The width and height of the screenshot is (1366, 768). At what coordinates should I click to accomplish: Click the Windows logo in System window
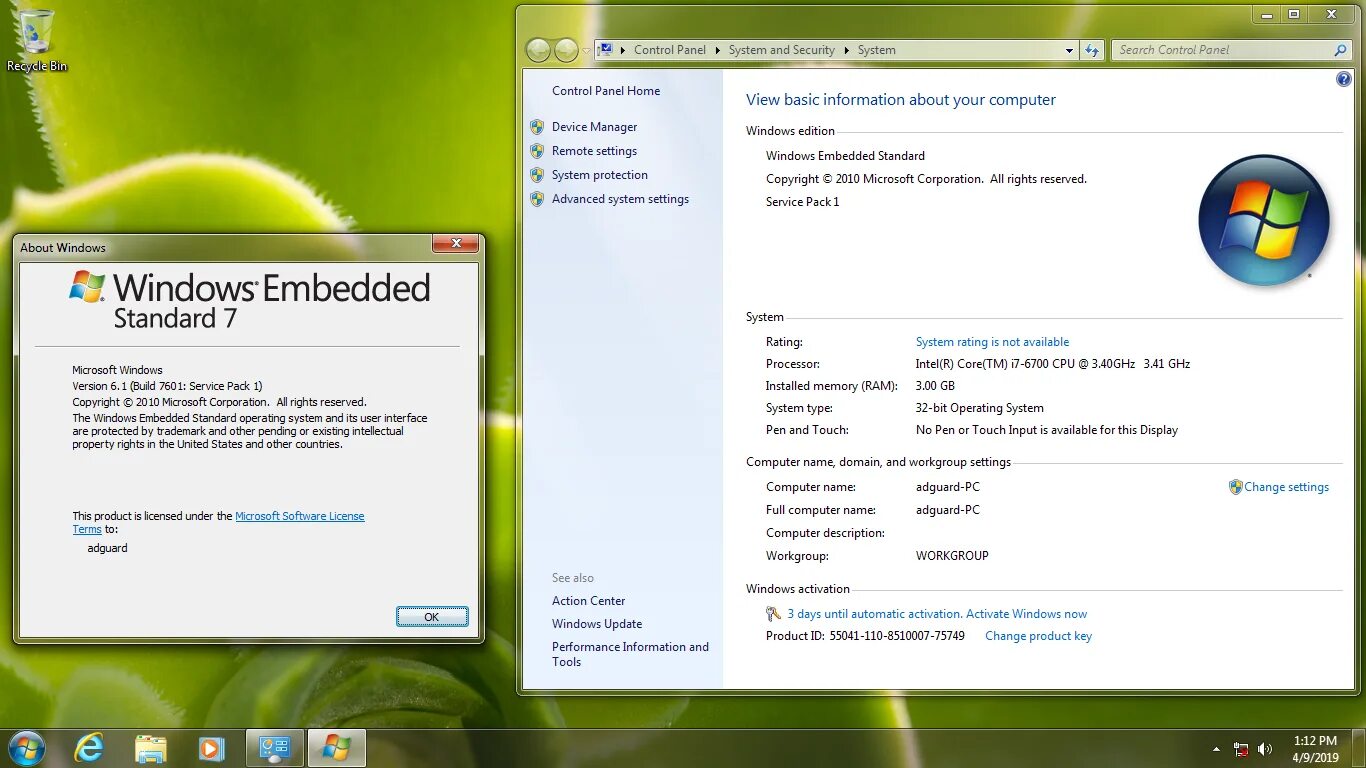coord(1264,220)
